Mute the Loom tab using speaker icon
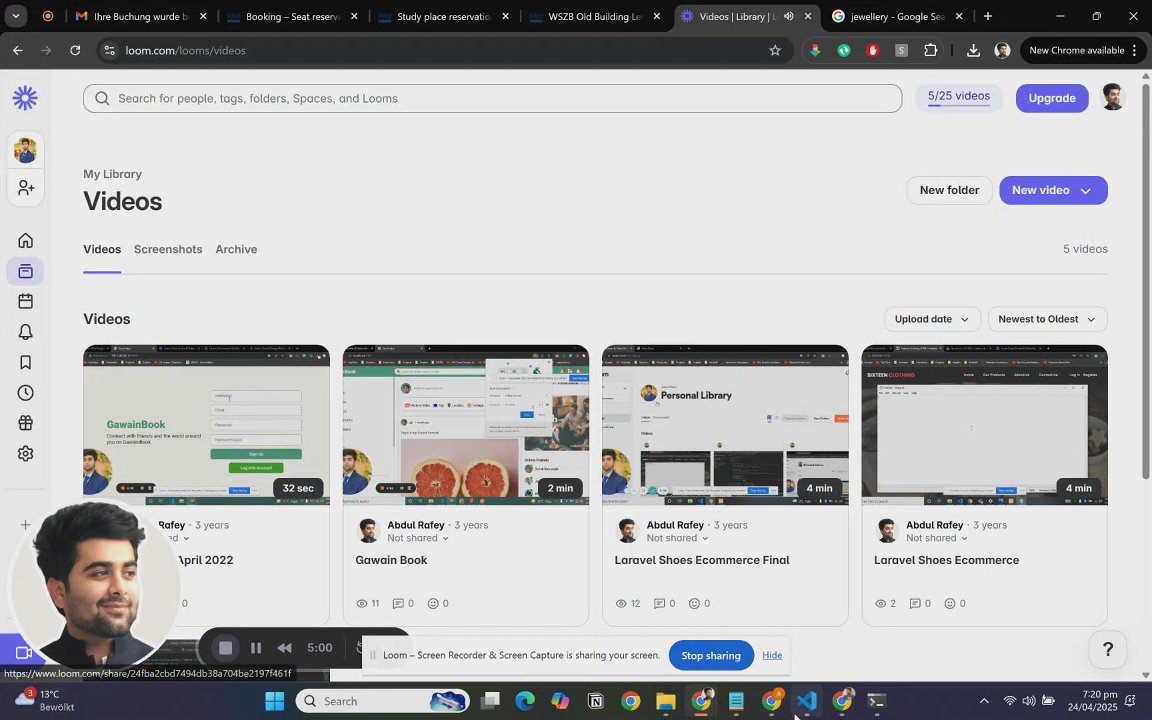The image size is (1152, 720). (x=788, y=16)
